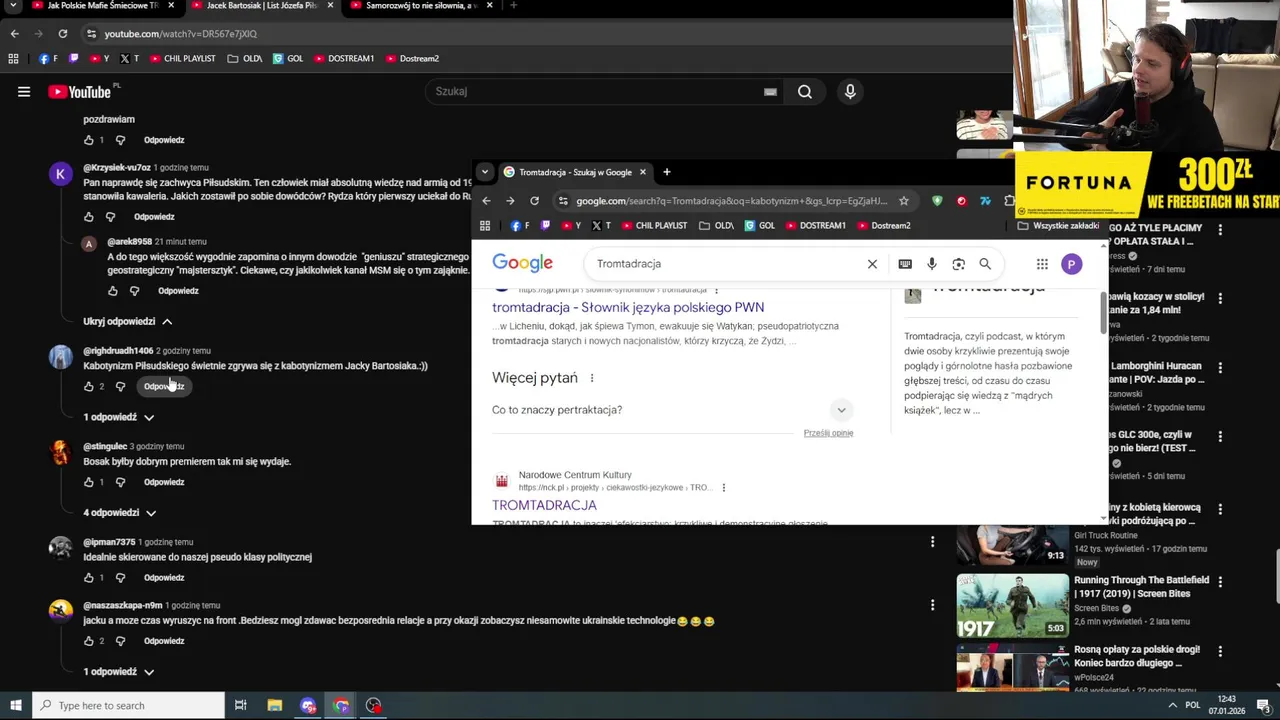Open Running Through The Battlefield 1917 thumbnail
The height and width of the screenshot is (720, 1280).
click(x=1012, y=605)
